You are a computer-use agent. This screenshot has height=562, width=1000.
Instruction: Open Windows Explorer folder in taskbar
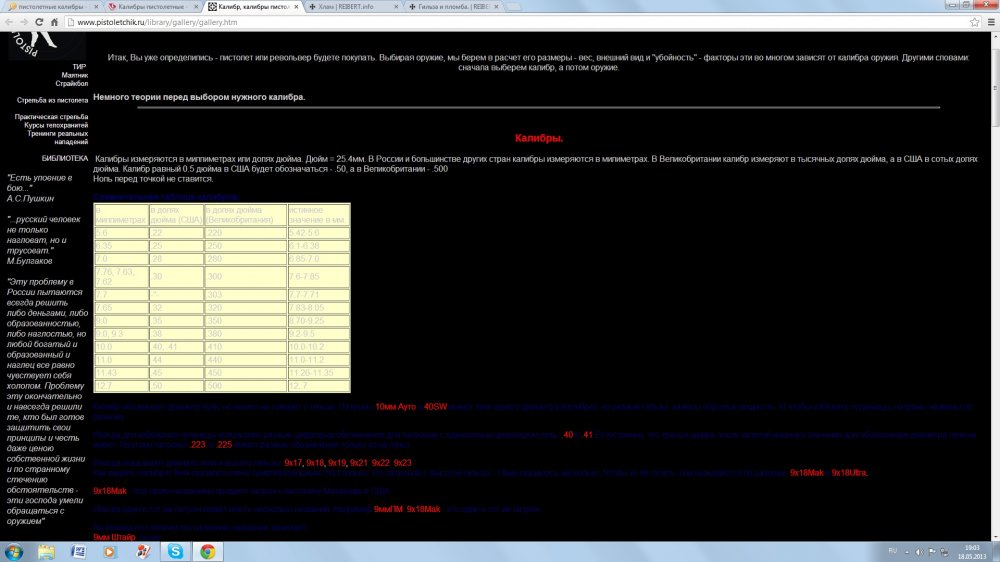(x=46, y=552)
